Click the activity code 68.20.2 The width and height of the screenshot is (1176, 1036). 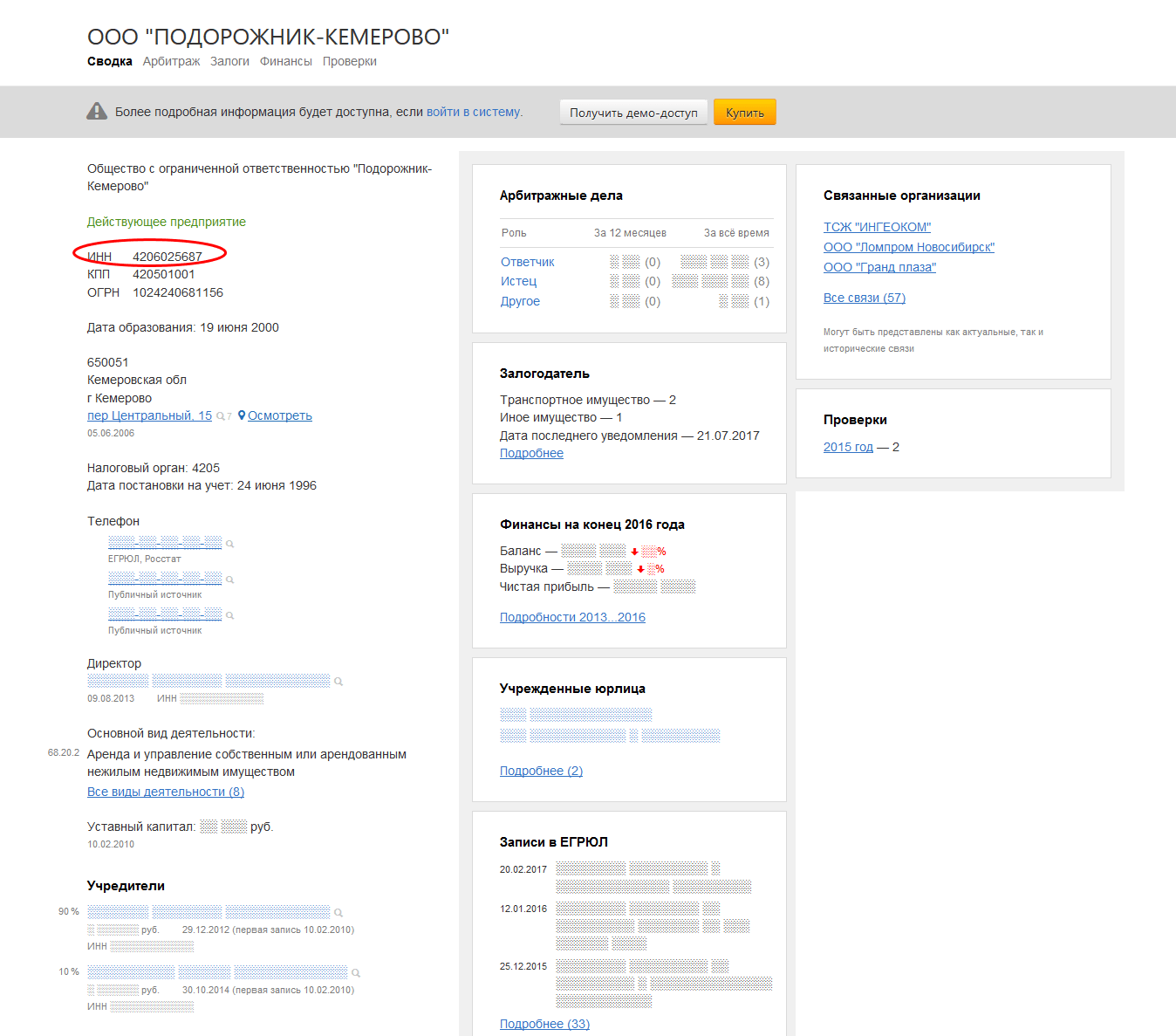64,752
